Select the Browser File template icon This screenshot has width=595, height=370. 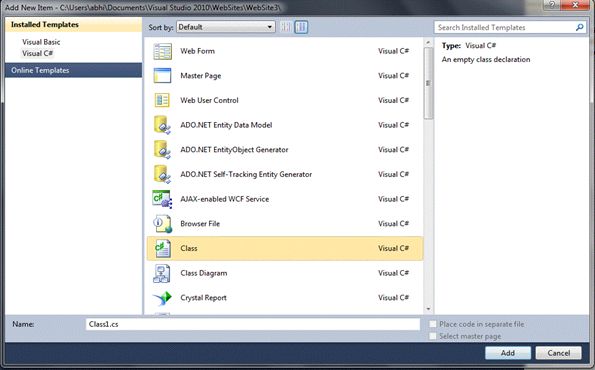(162, 224)
